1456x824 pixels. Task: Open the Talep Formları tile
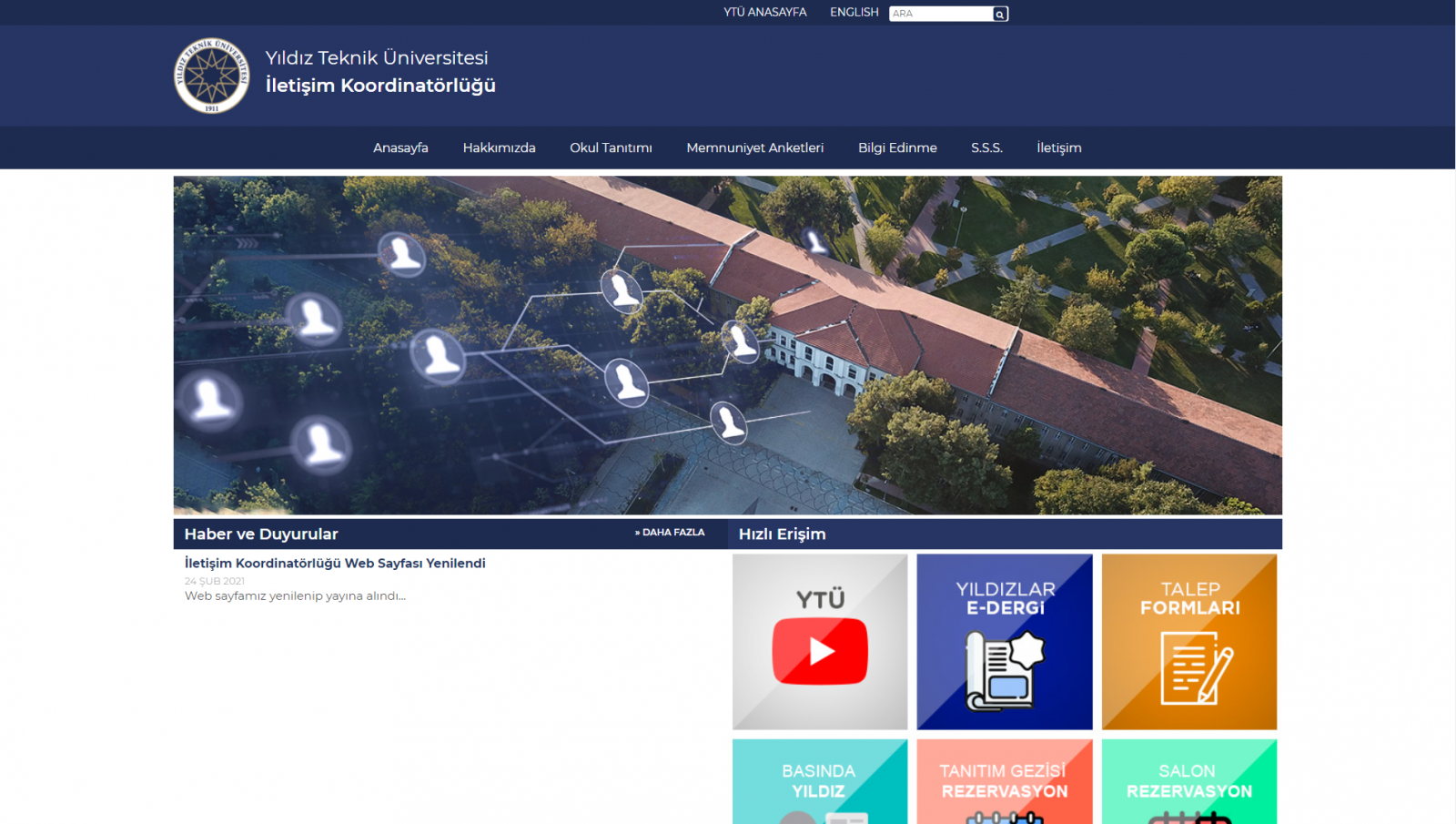[x=1189, y=642]
